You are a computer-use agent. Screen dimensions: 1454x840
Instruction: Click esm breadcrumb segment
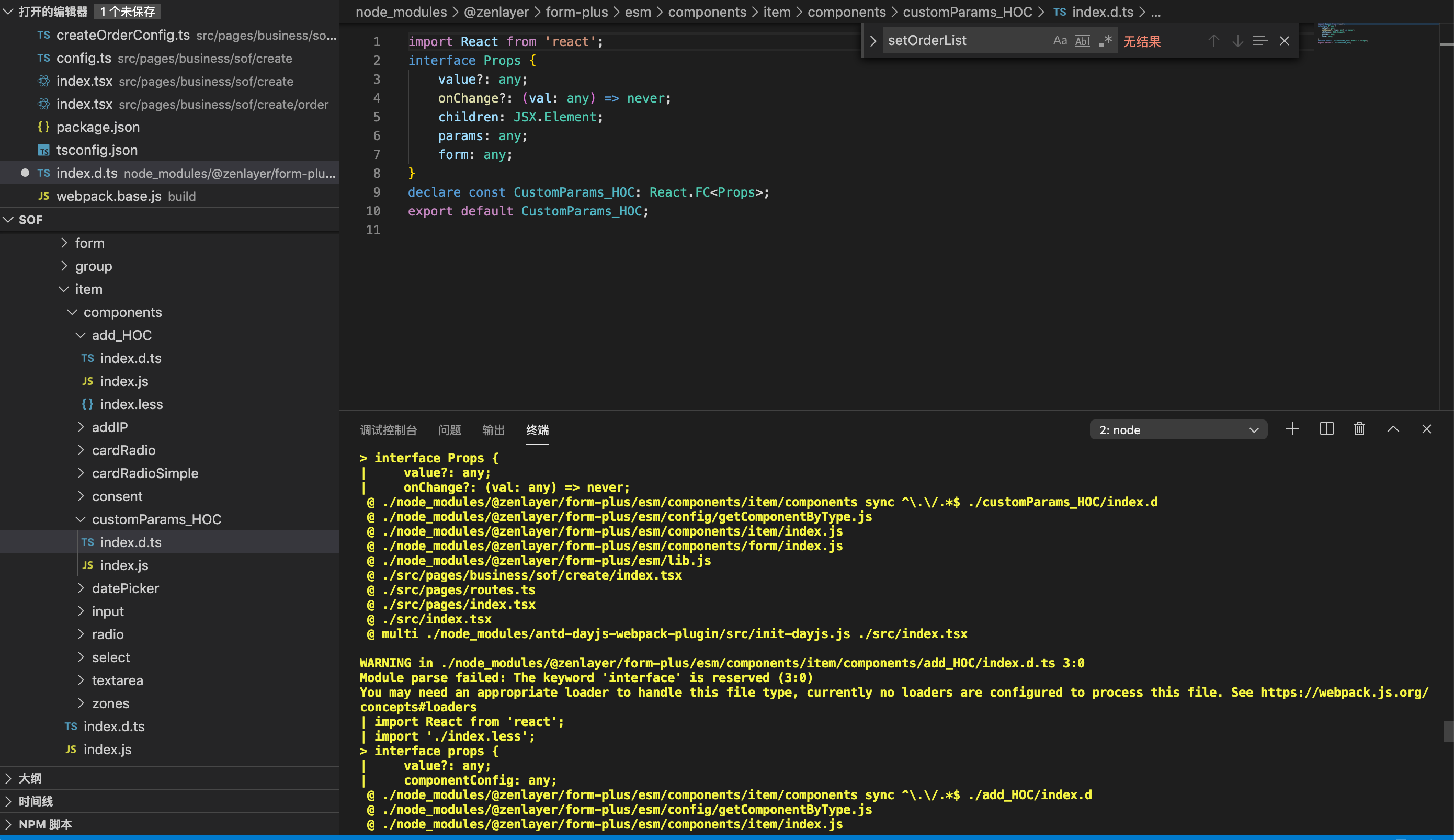point(638,12)
